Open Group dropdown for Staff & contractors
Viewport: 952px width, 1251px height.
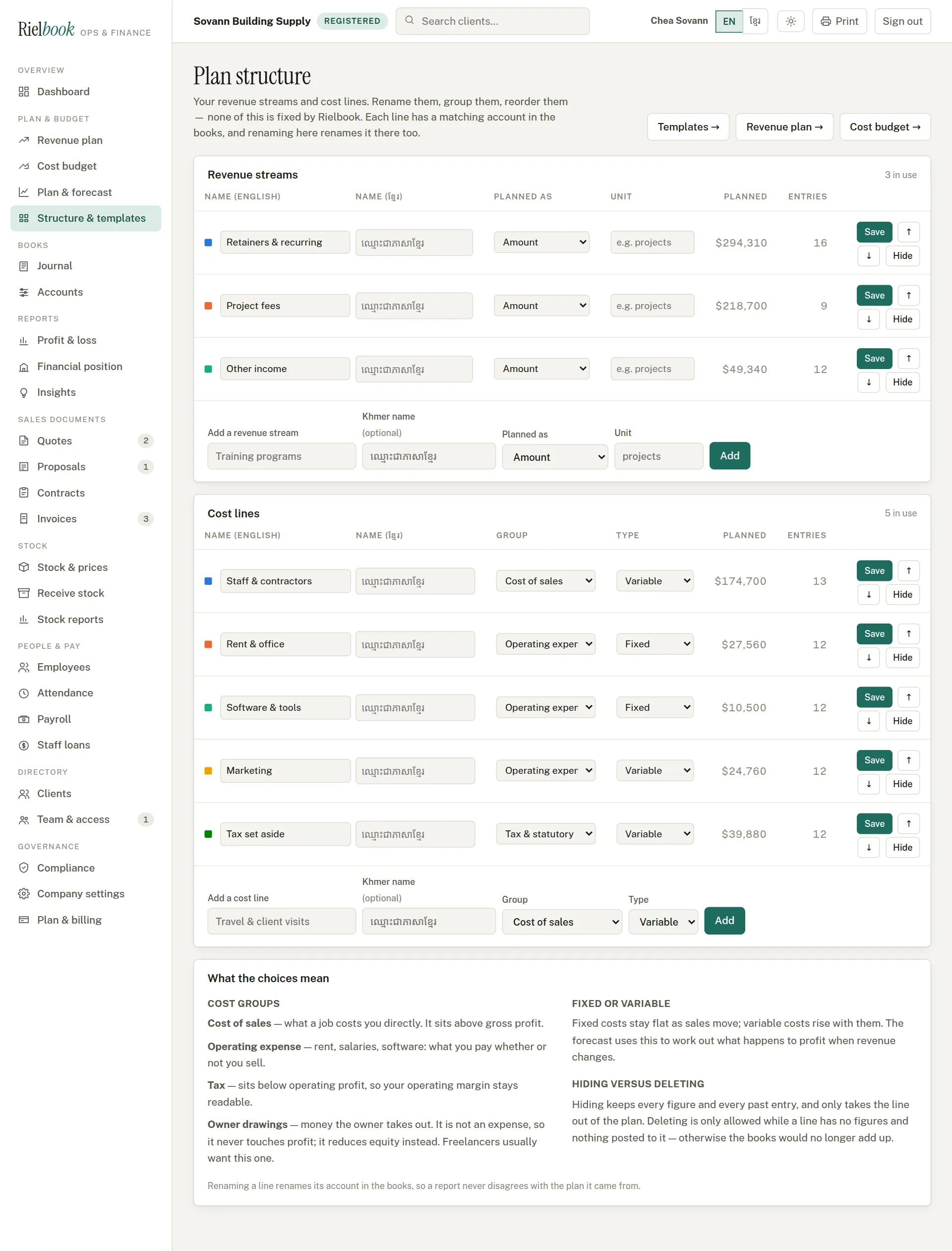click(546, 581)
